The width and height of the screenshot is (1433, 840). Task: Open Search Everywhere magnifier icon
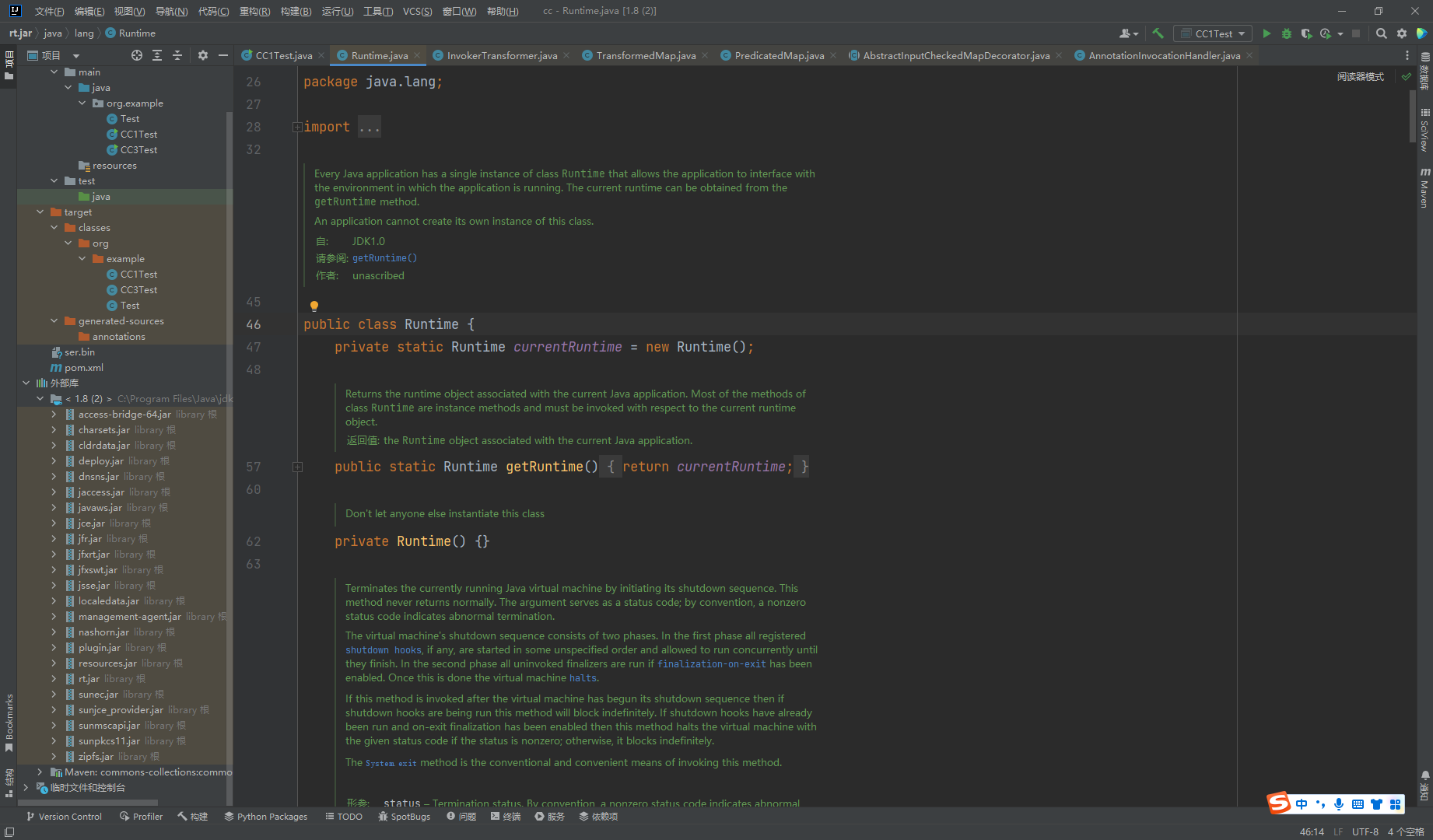[1382, 33]
